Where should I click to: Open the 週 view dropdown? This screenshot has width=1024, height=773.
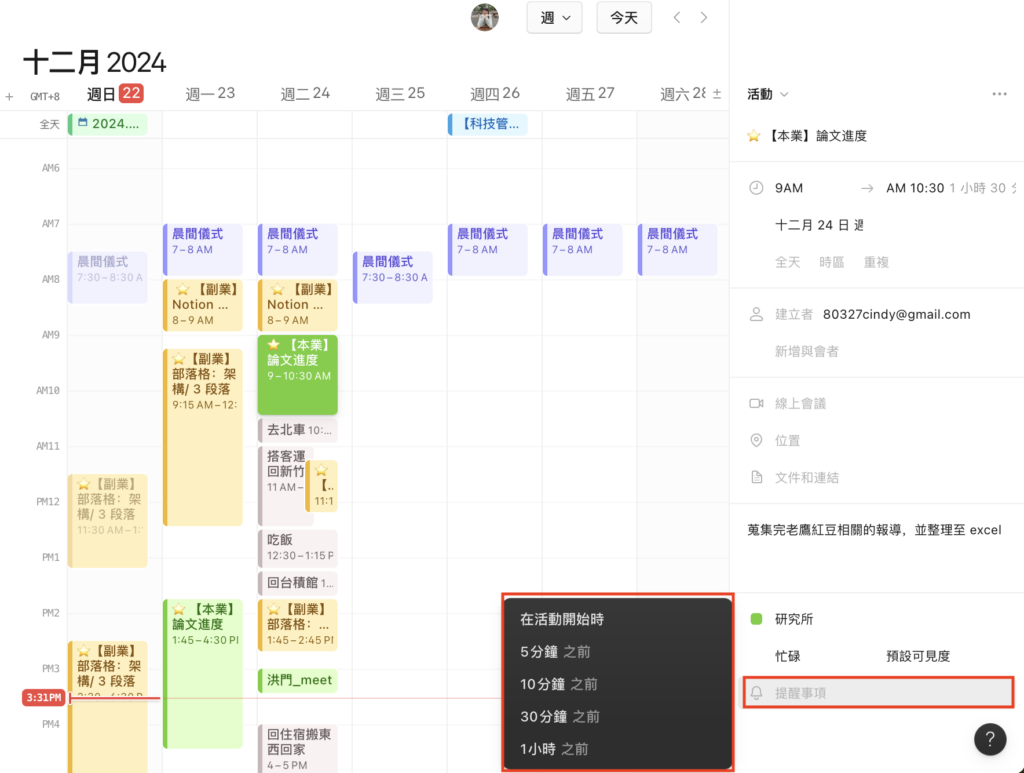coord(554,18)
